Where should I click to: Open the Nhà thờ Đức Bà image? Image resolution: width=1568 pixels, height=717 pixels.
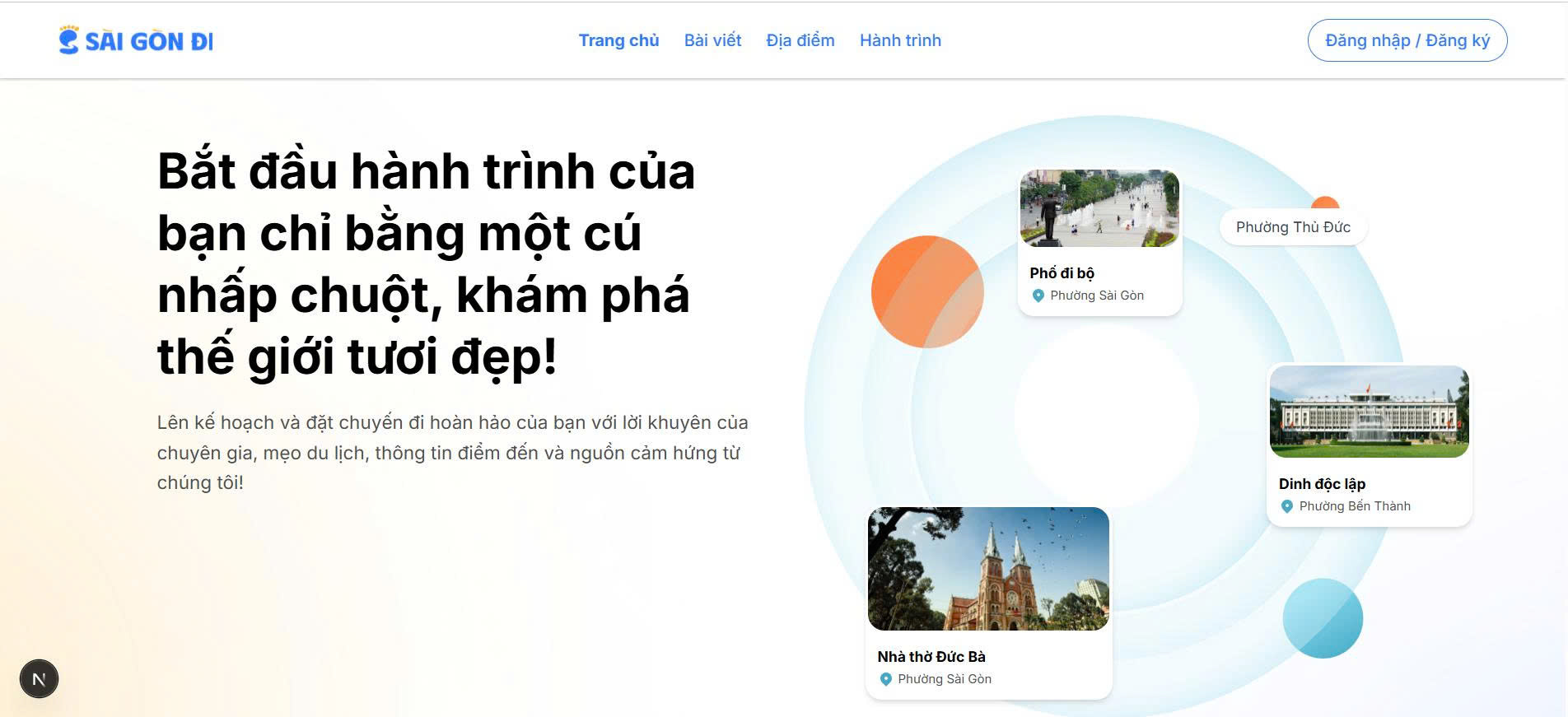(988, 569)
